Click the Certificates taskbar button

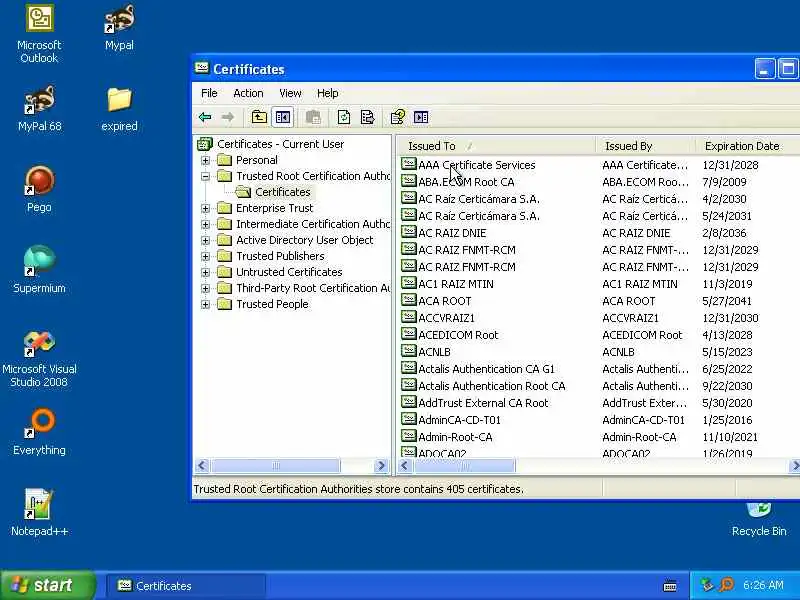pyautogui.click(x=186, y=586)
